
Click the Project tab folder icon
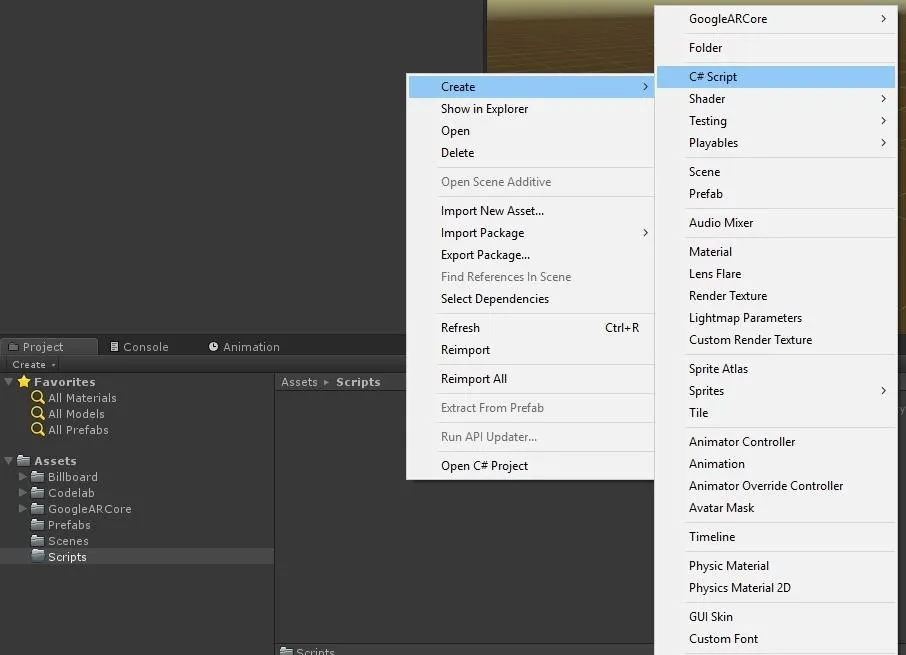(13, 347)
